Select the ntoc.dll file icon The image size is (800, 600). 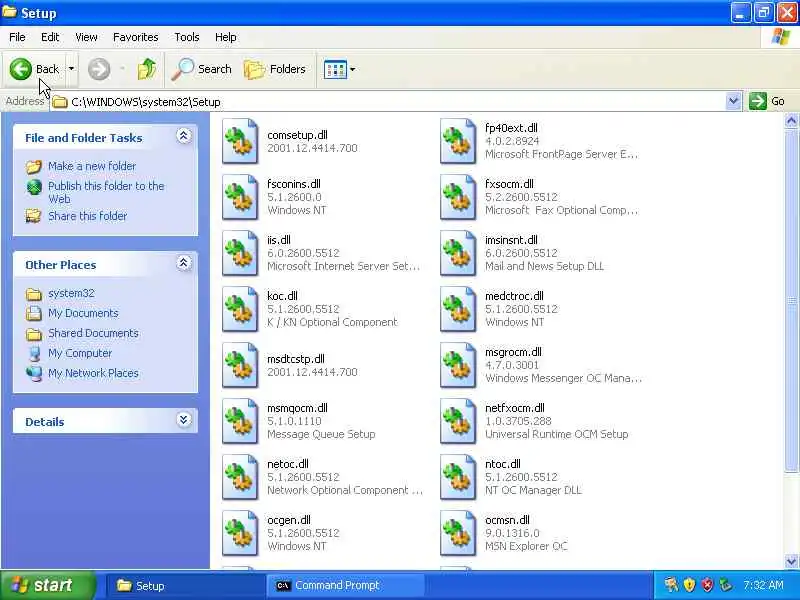tap(458, 478)
